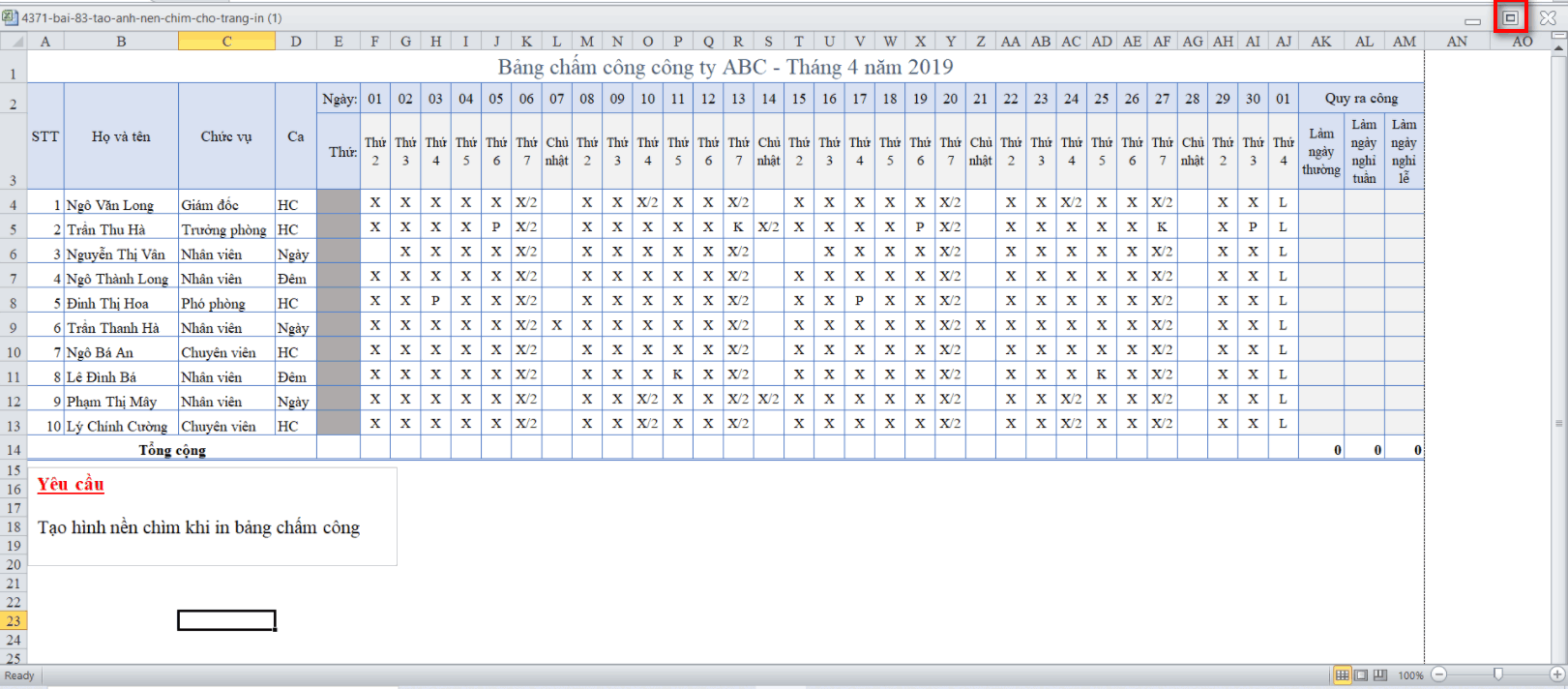
Task: Click the Làm ngày nghỉ tuần header
Action: point(1364,151)
